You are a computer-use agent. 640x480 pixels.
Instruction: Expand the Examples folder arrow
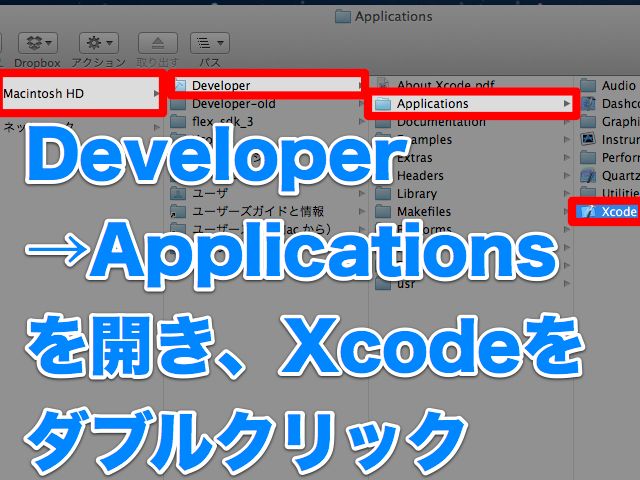coord(567,140)
